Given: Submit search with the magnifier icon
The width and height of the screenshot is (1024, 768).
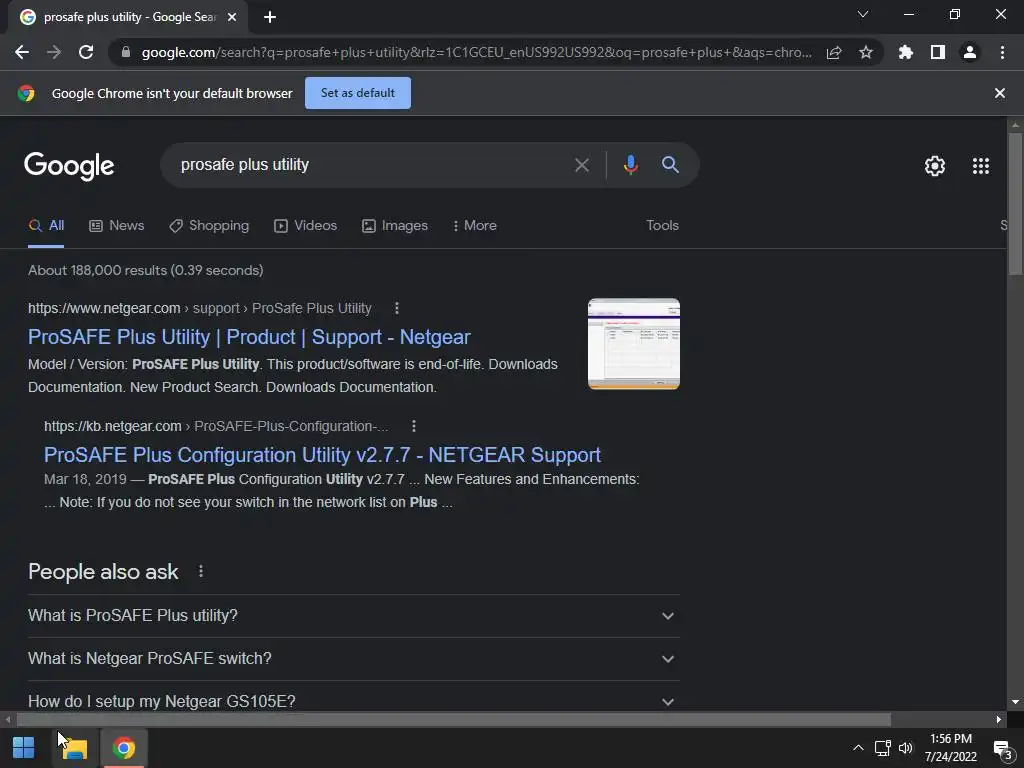Looking at the screenshot, I should pyautogui.click(x=671, y=165).
